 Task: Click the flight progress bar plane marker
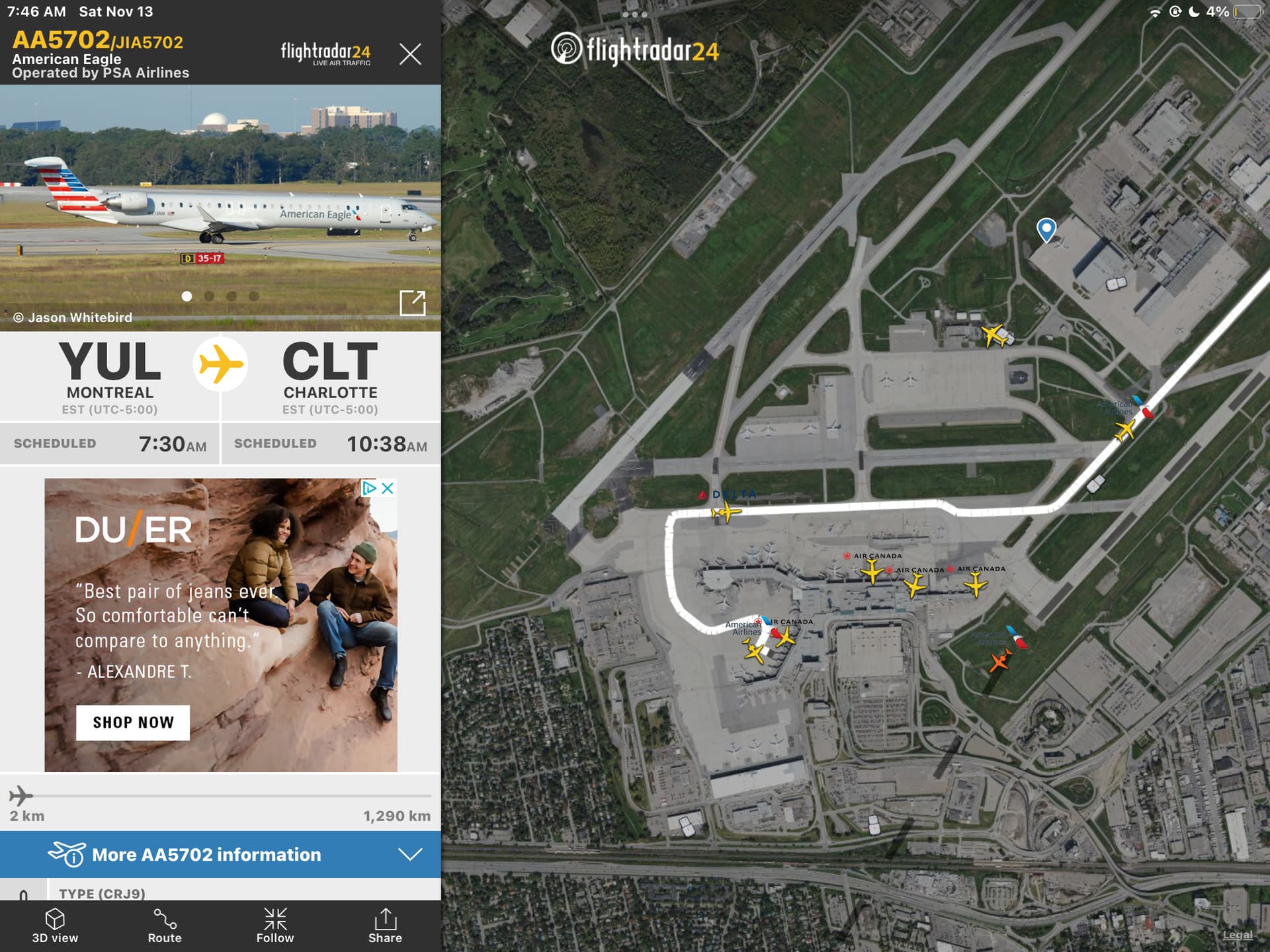21,795
